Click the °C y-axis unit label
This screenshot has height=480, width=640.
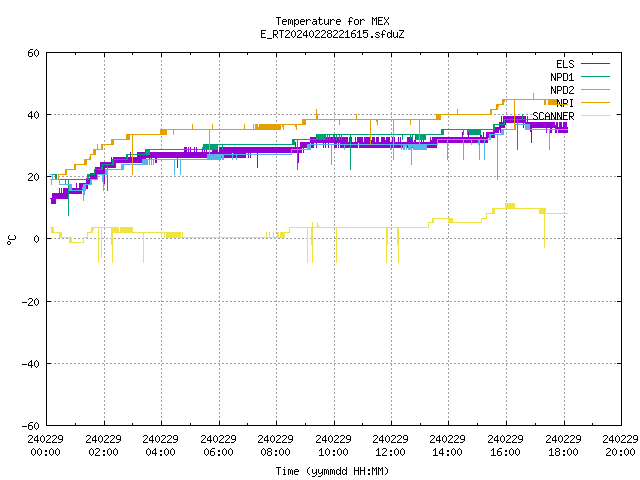[11, 240]
